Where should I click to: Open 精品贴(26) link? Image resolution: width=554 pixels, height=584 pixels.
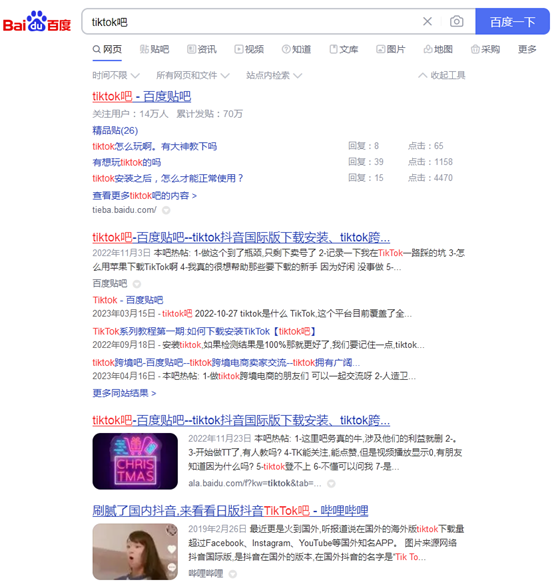point(115,130)
